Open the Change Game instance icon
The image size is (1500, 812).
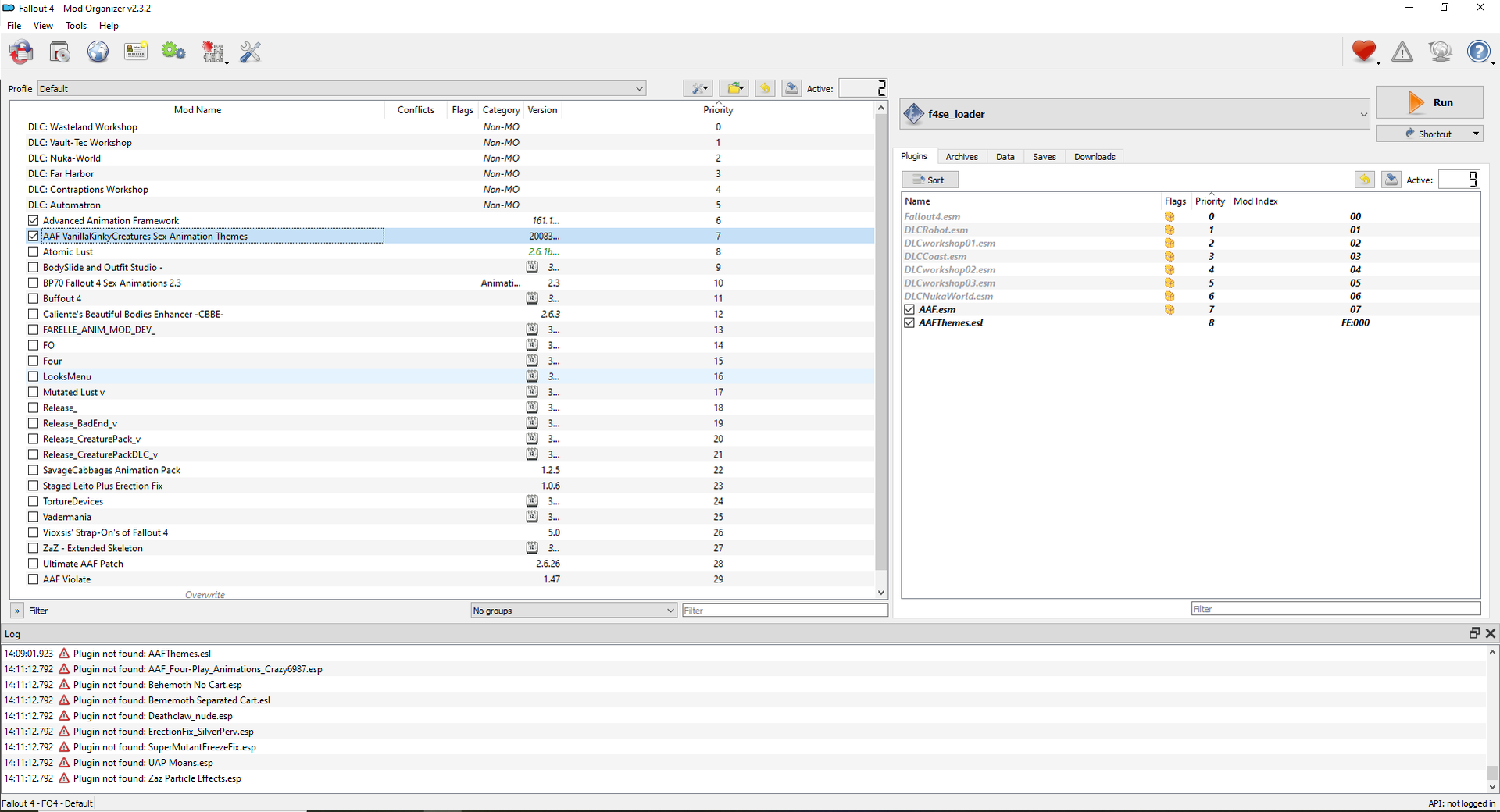tap(22, 52)
